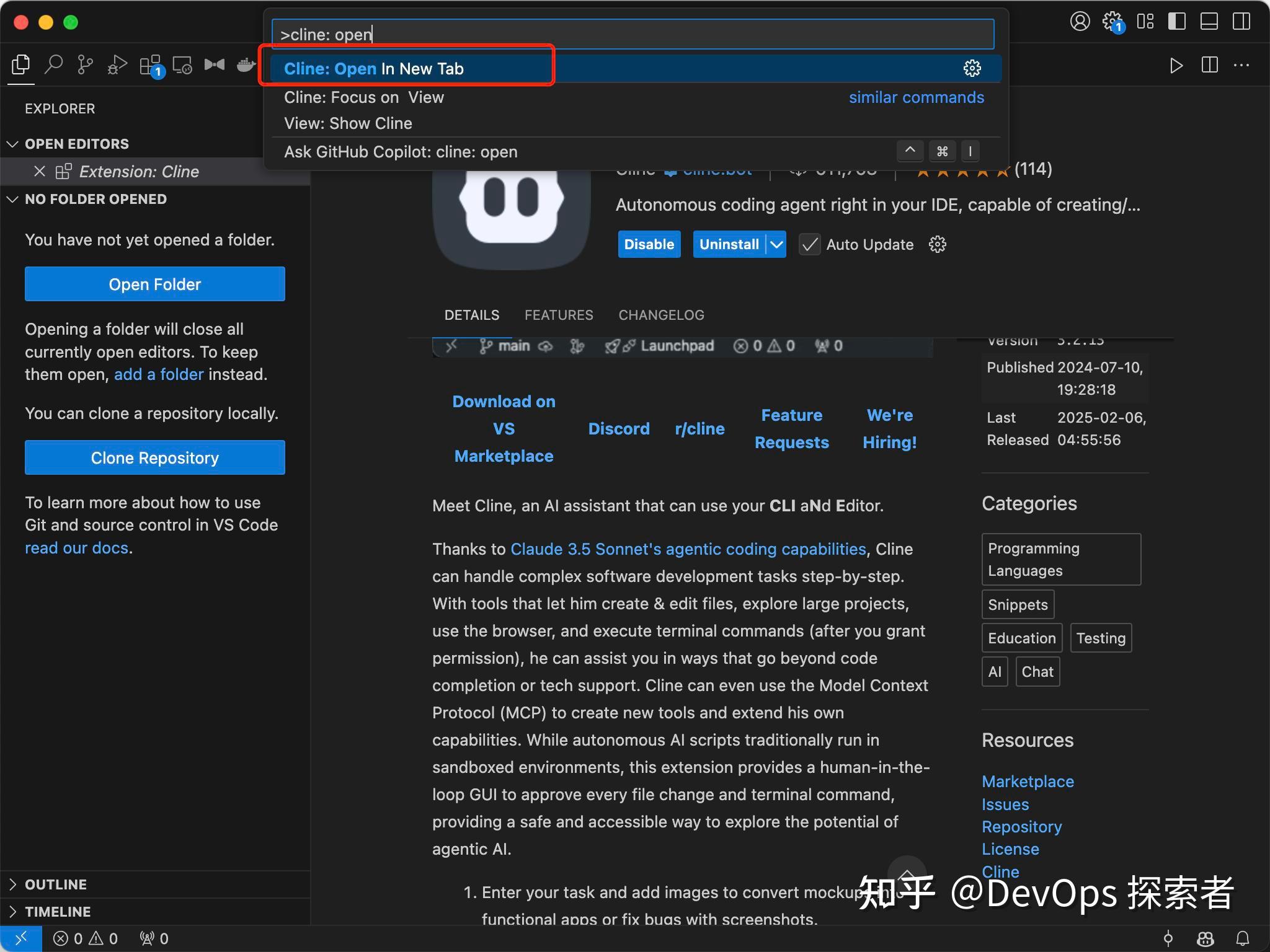The width and height of the screenshot is (1270, 952).
Task: Collapse the OPEN EDITORS section
Action: coord(13,144)
